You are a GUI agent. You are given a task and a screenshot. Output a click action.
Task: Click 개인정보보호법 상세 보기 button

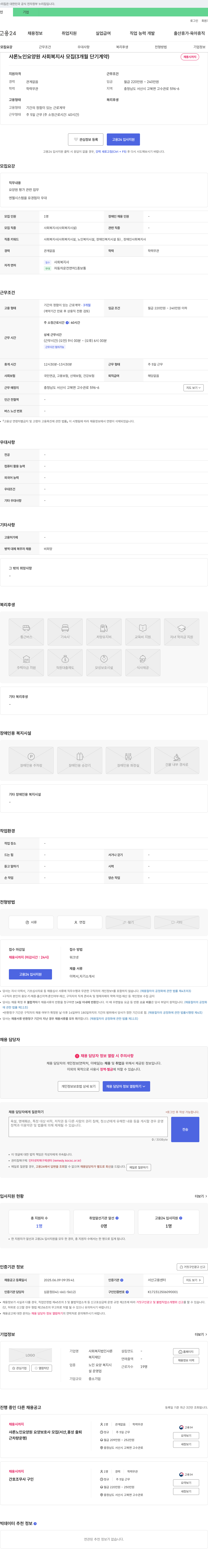(79, 1087)
